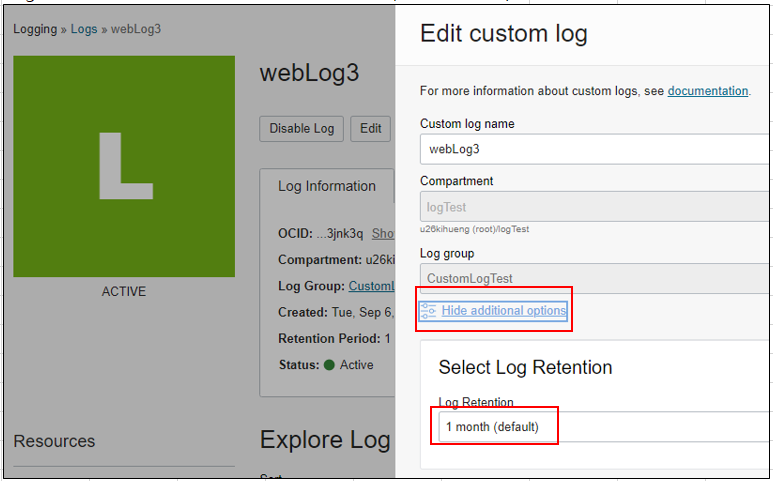The height and width of the screenshot is (481, 773).
Task: Click Logging in the breadcrumb
Action: click(x=35, y=29)
